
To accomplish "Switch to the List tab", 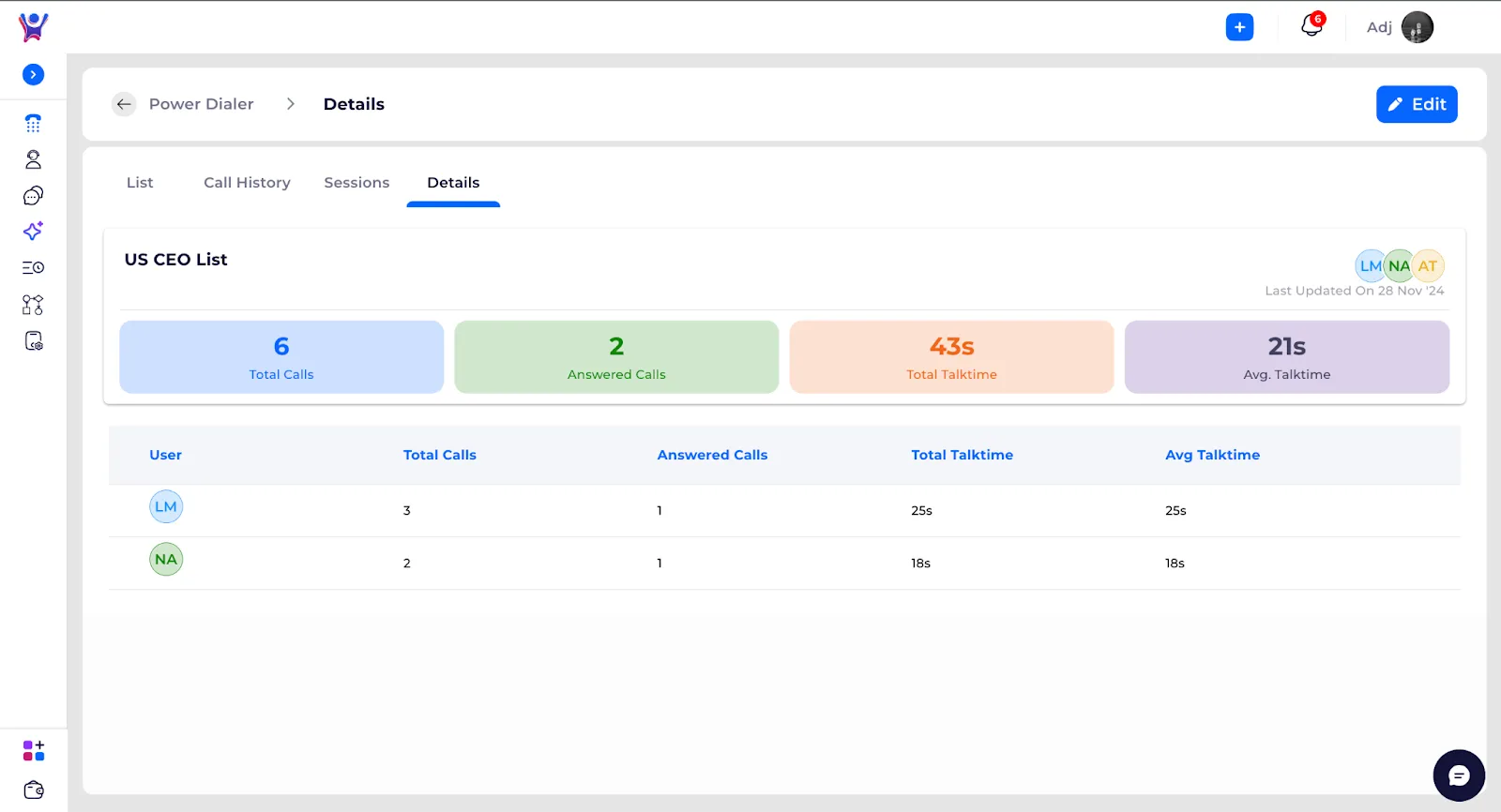I will 140,183.
